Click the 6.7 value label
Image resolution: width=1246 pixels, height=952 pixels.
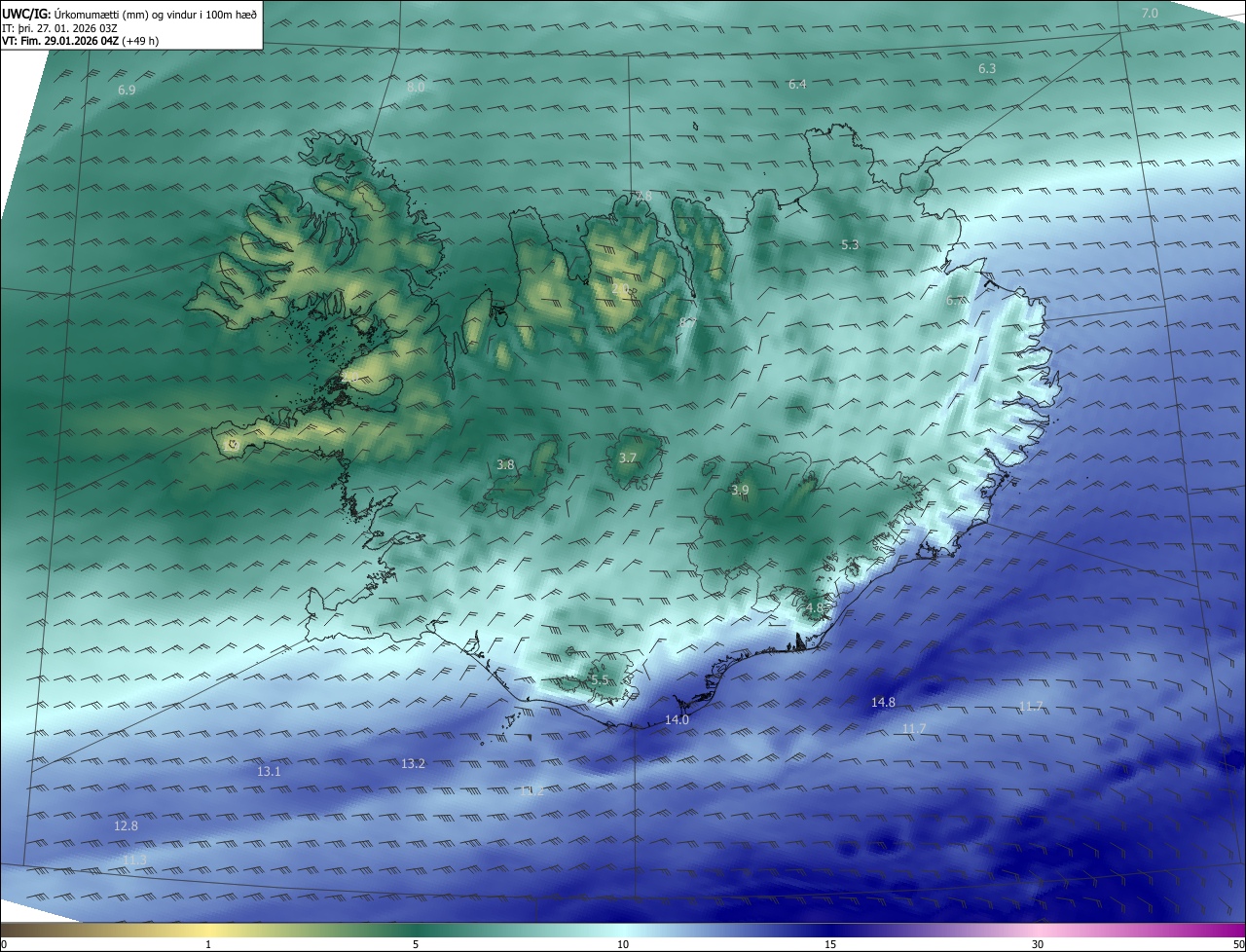click(x=955, y=301)
